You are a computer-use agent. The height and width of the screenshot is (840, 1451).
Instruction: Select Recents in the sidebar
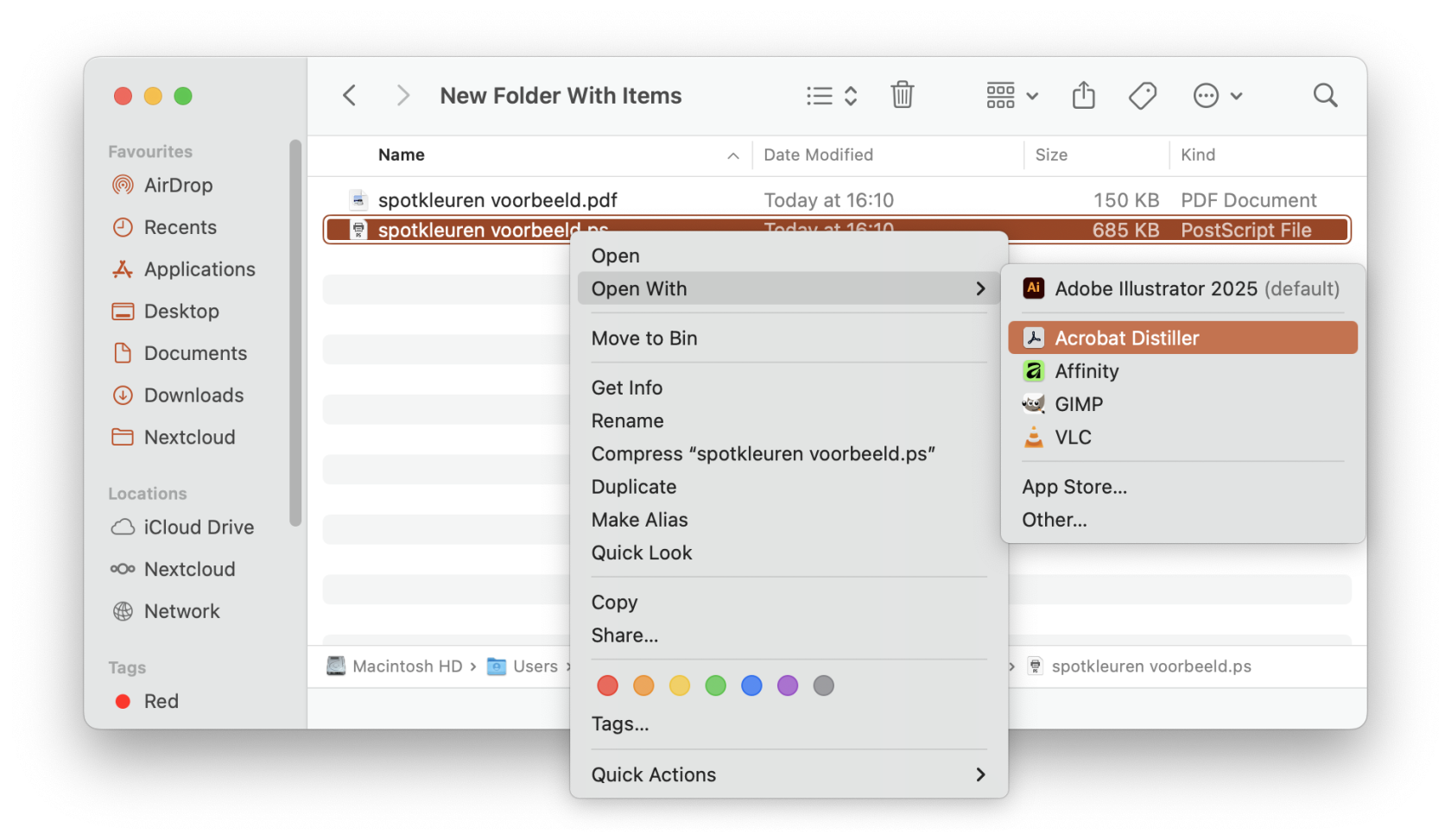click(164, 227)
